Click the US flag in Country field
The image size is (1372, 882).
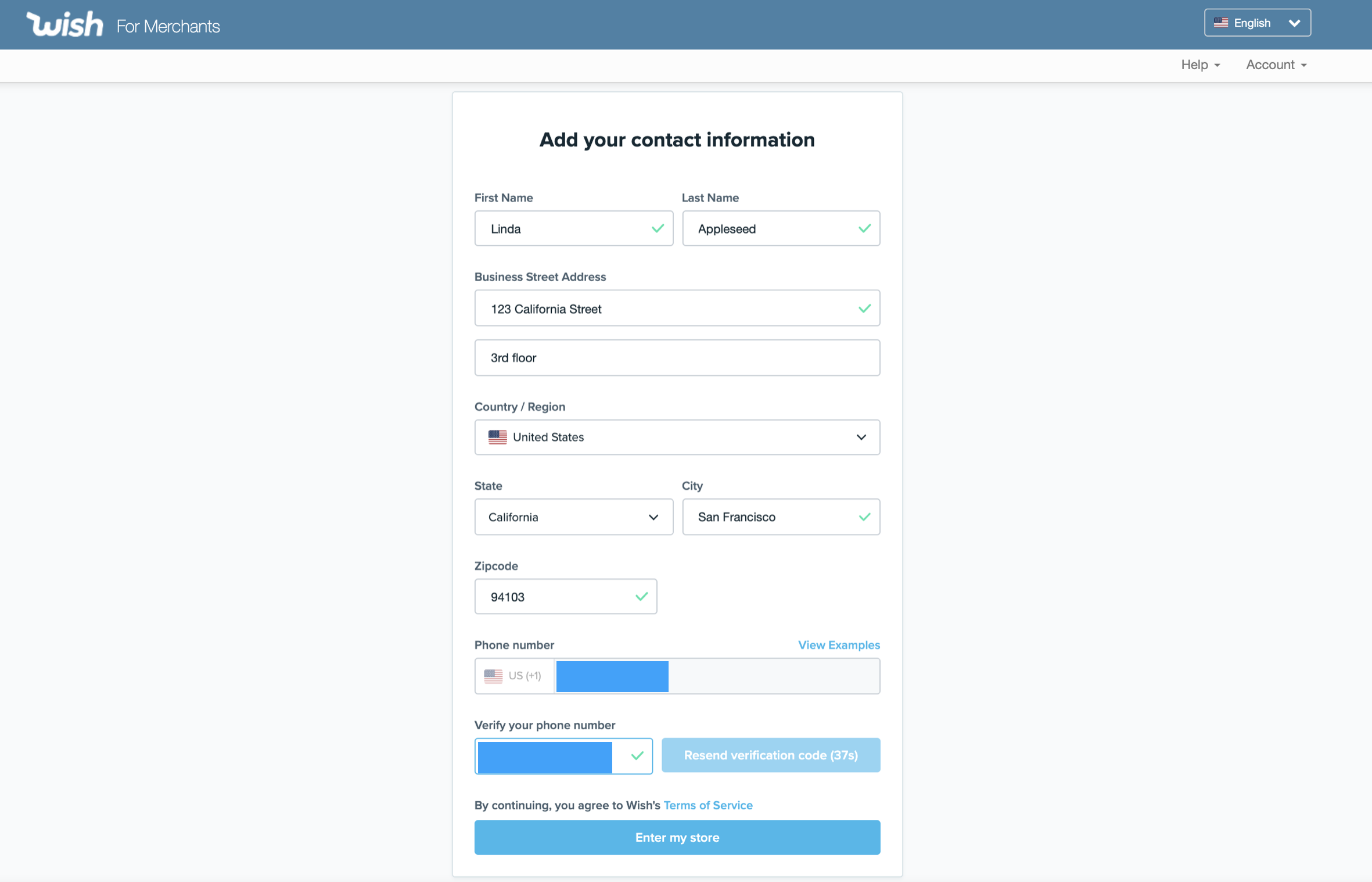pos(497,437)
